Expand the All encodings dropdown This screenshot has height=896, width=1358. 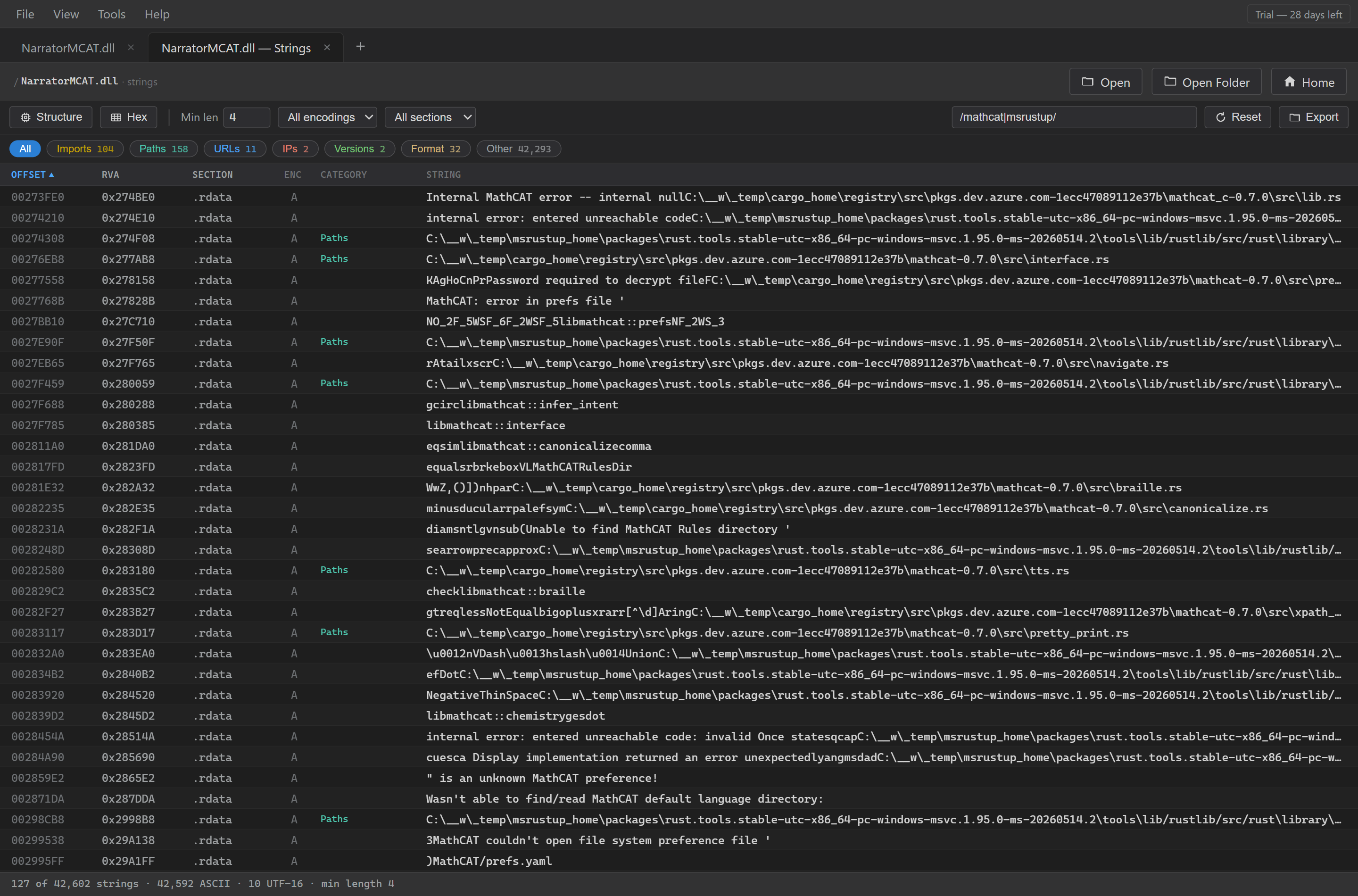point(327,117)
